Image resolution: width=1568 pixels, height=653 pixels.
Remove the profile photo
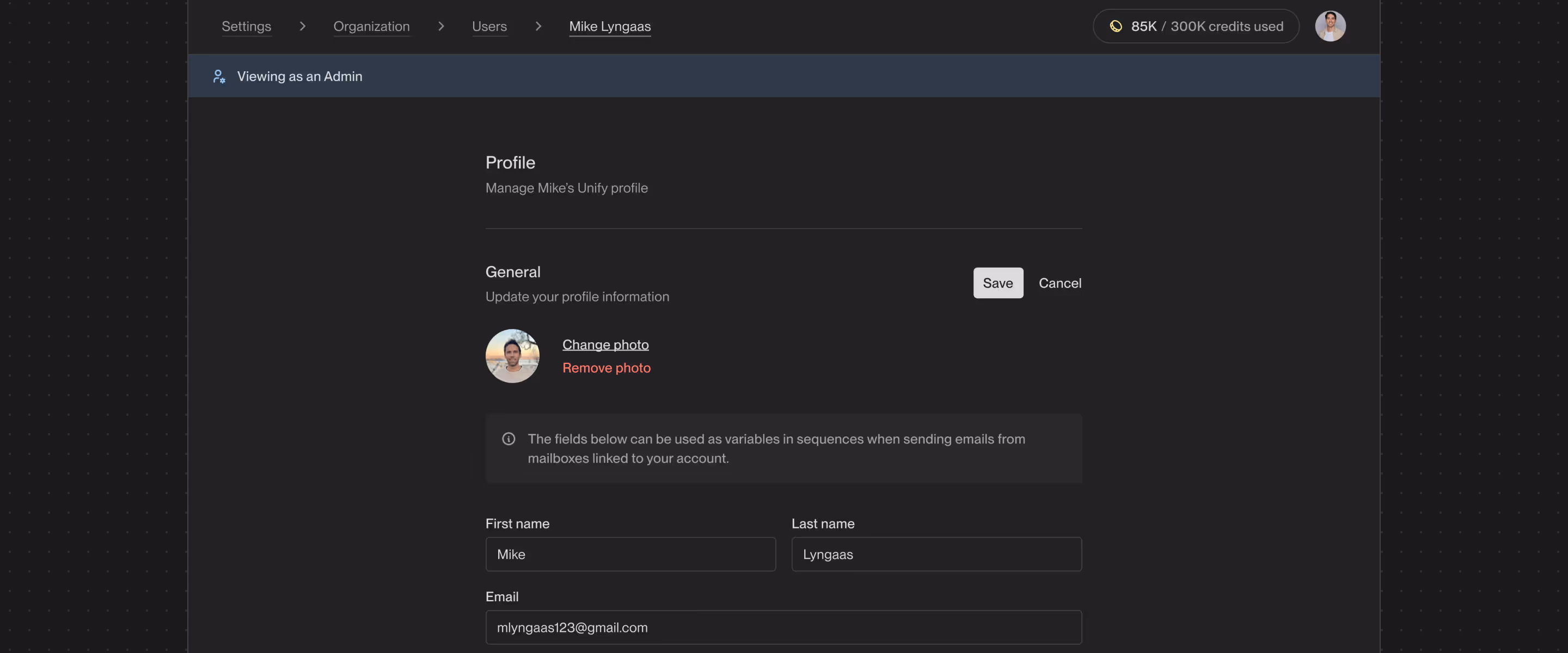[x=605, y=367]
